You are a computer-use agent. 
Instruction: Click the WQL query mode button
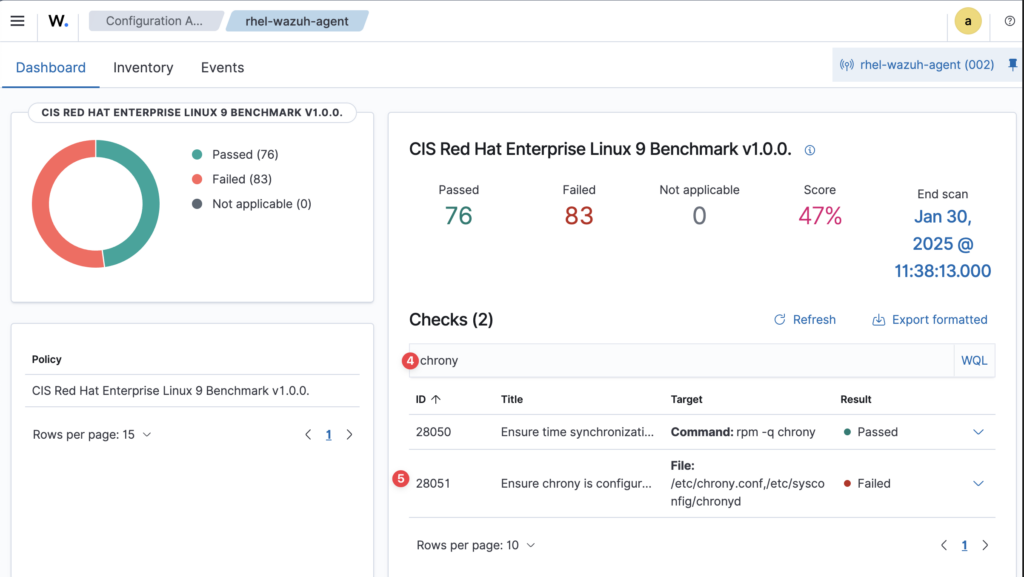(974, 360)
